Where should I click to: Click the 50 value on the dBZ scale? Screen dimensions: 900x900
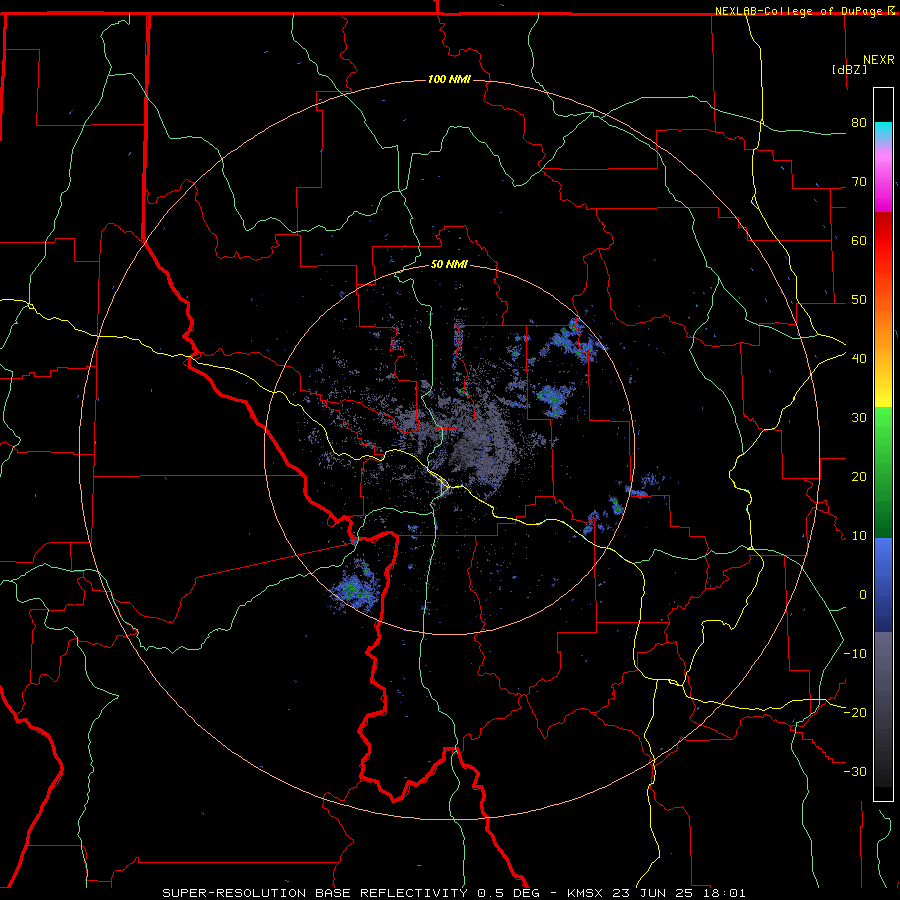[x=859, y=300]
